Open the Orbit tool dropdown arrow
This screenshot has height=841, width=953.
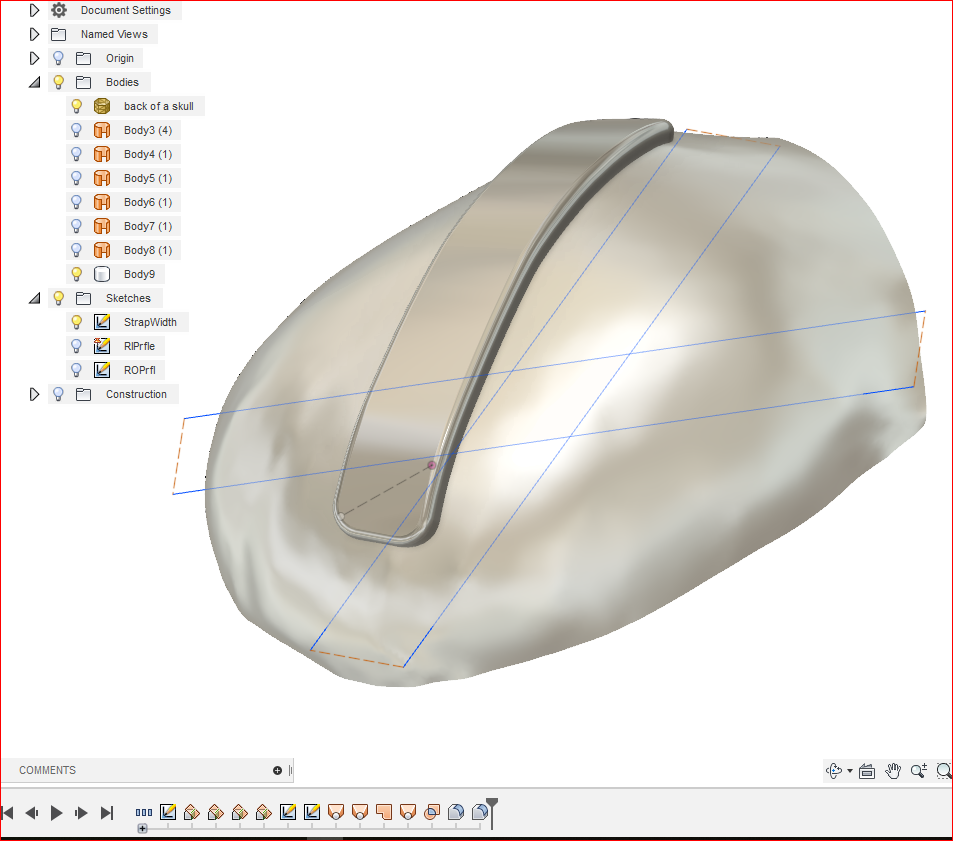(x=848, y=770)
